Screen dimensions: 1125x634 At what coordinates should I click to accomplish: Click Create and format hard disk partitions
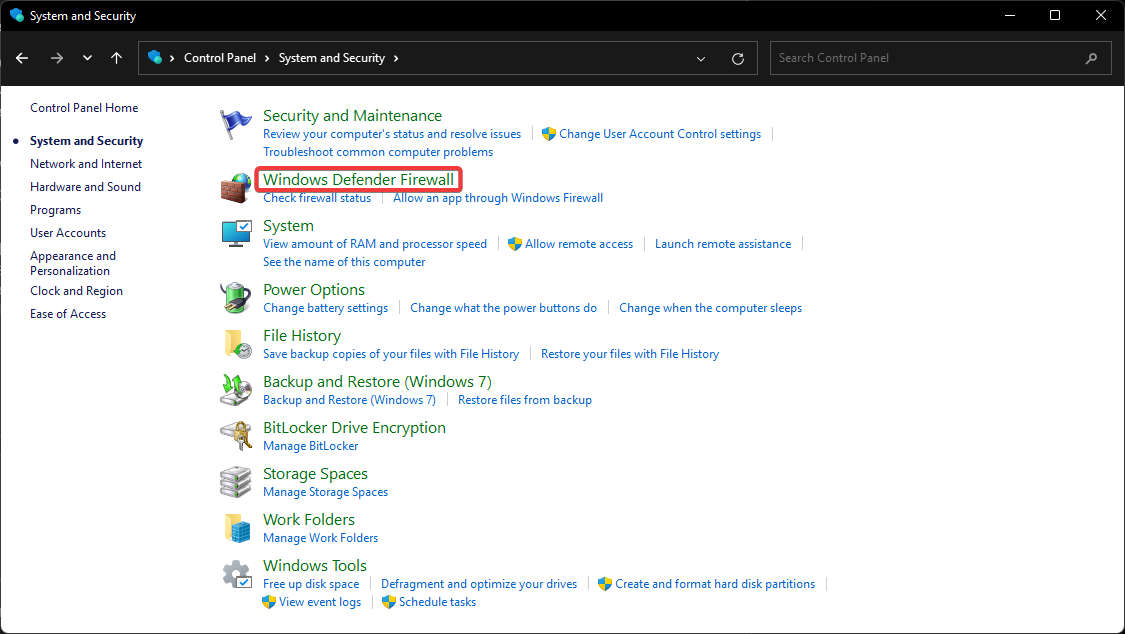715,584
